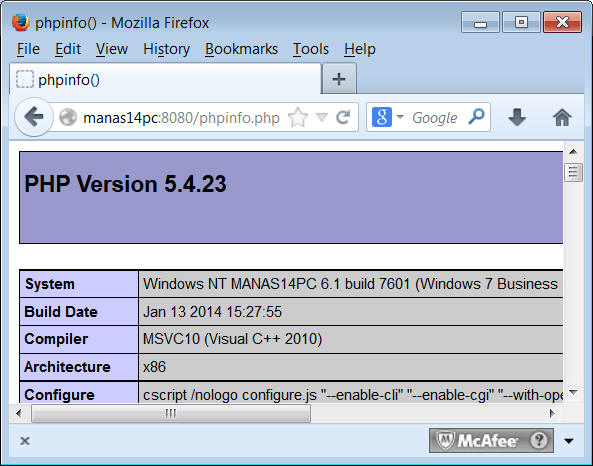
Task: Open a new tab with plus button
Action: pyautogui.click(x=339, y=79)
